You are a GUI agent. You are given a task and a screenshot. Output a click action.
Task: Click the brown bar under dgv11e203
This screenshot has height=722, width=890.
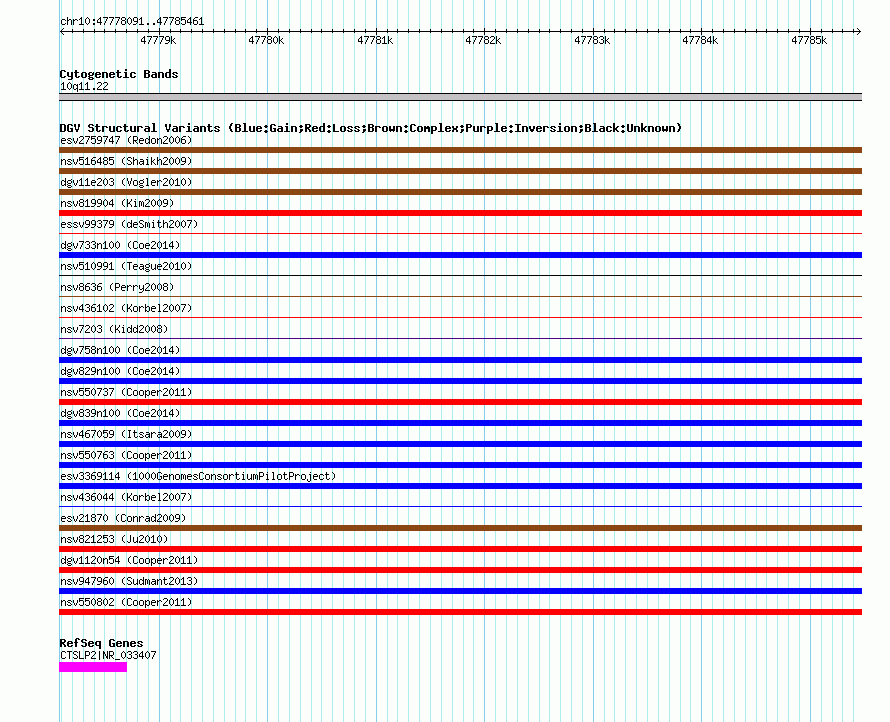(x=460, y=192)
